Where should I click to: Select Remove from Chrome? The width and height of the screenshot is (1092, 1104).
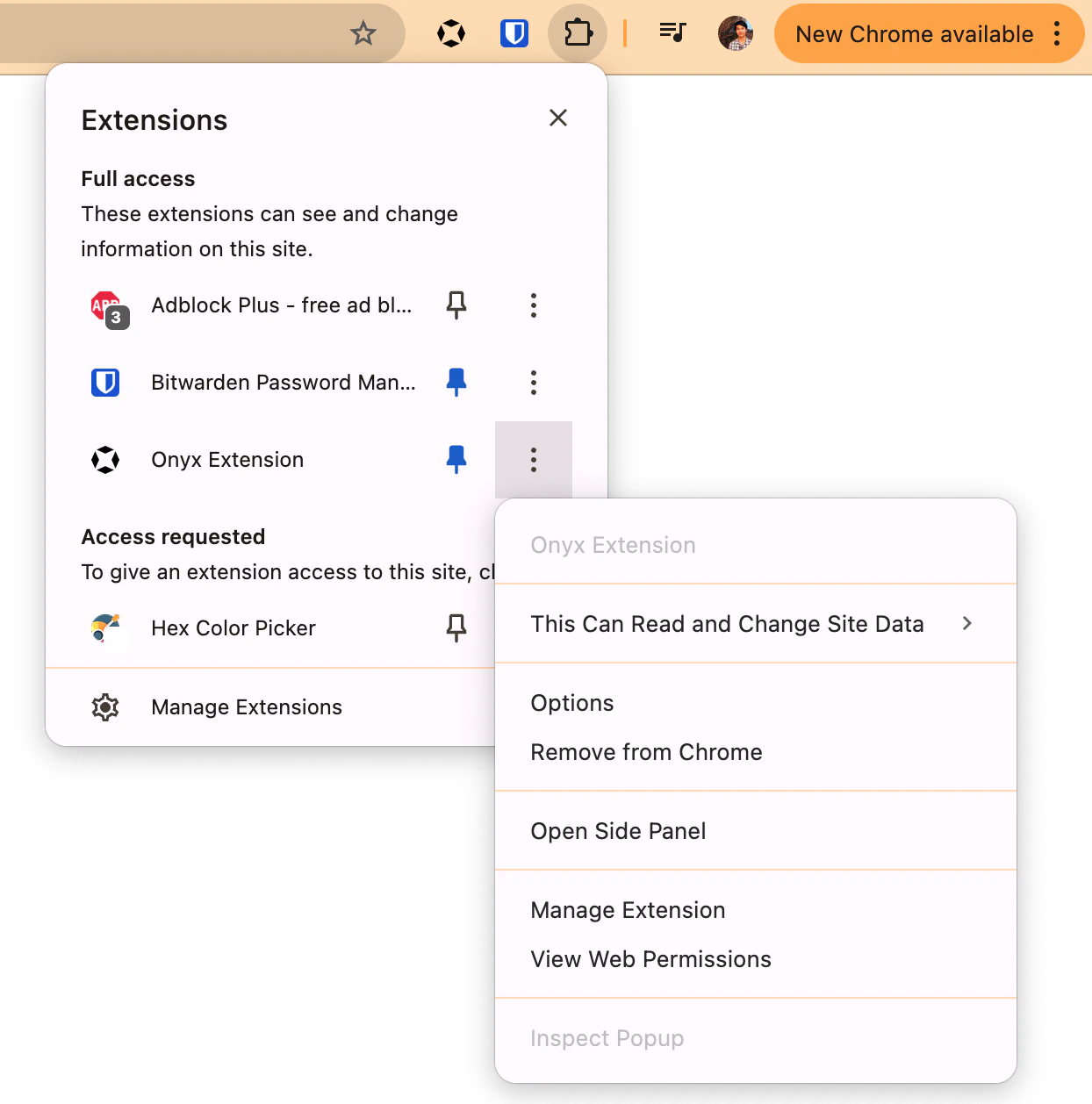(646, 752)
